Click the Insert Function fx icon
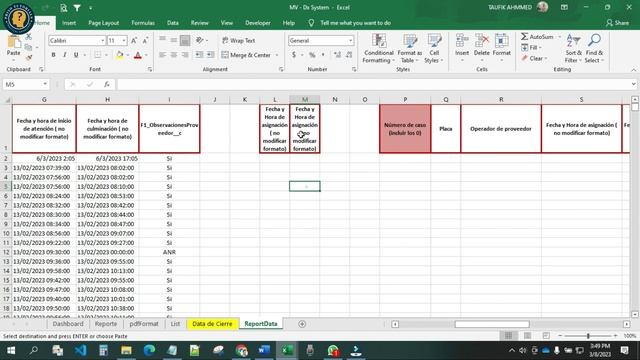This screenshot has width=640, height=360. (x=107, y=84)
